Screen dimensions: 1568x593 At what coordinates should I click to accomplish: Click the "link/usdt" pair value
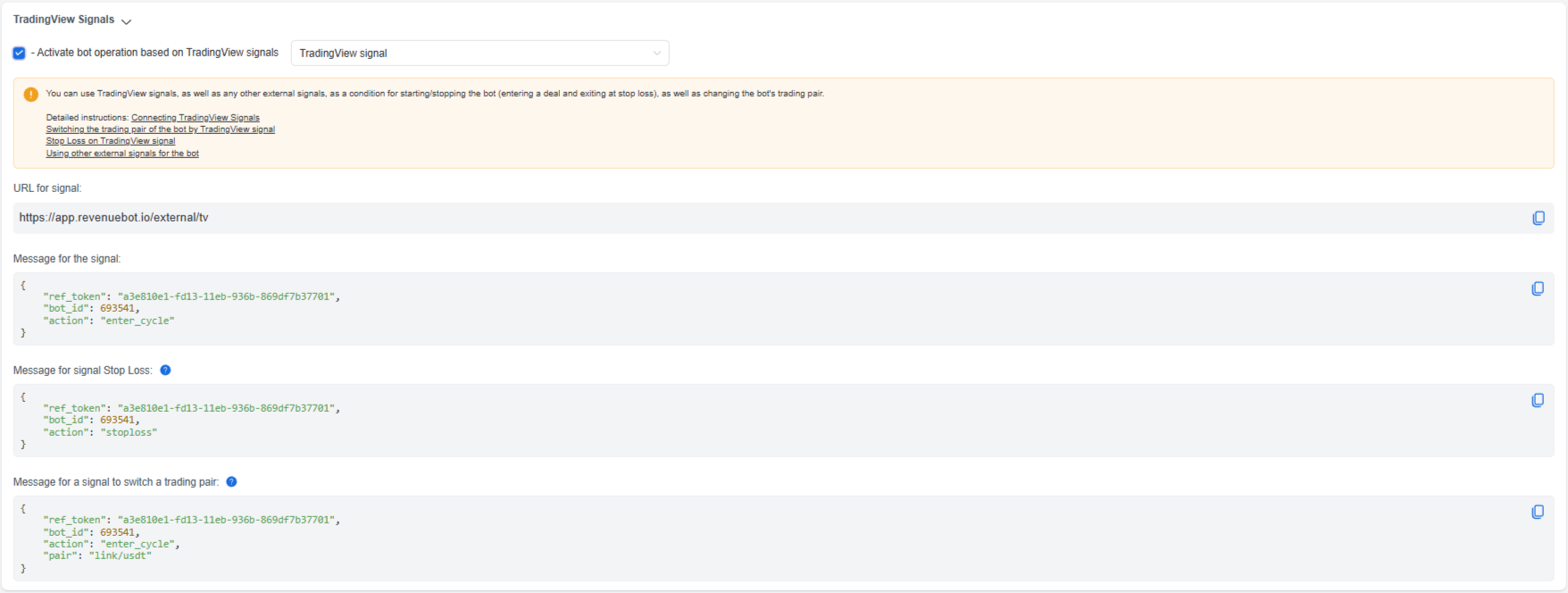(x=121, y=555)
